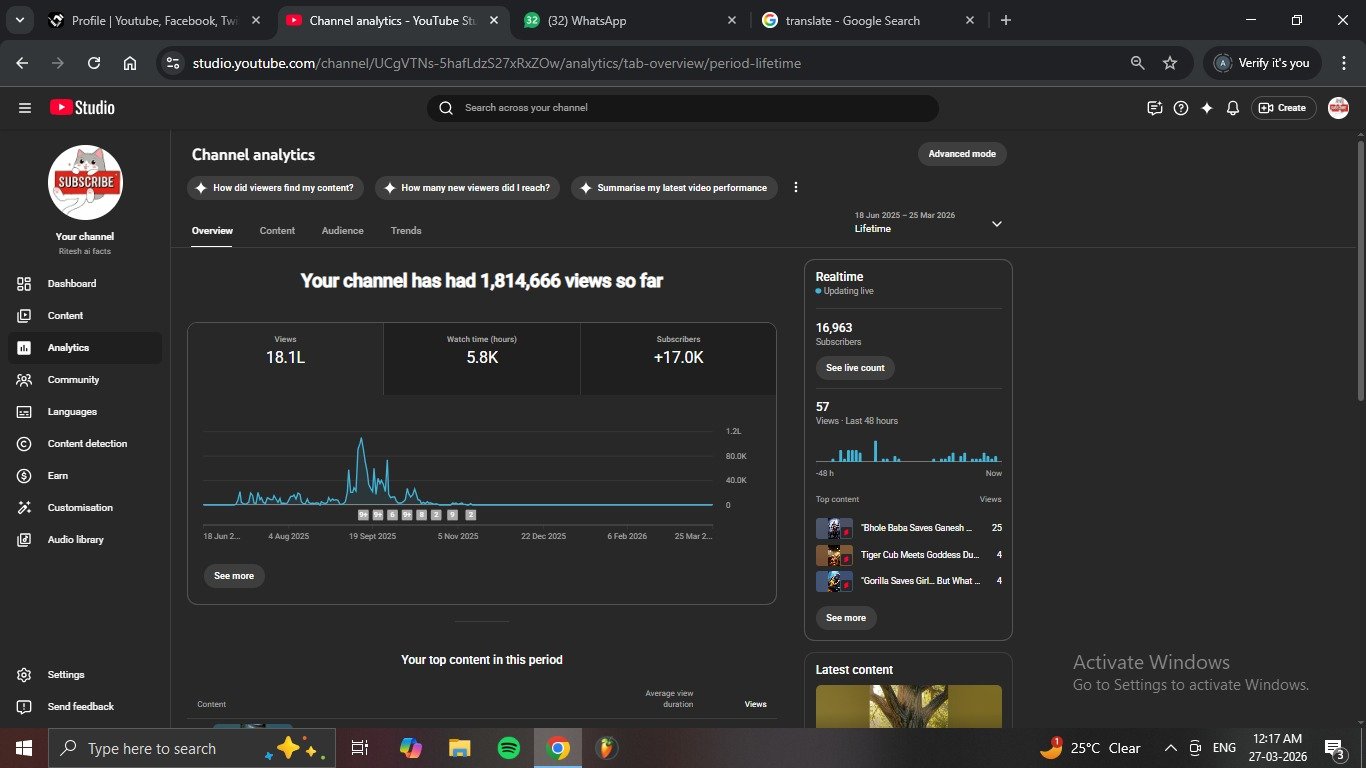Click the notifications bell icon
1366x768 pixels.
(x=1233, y=108)
